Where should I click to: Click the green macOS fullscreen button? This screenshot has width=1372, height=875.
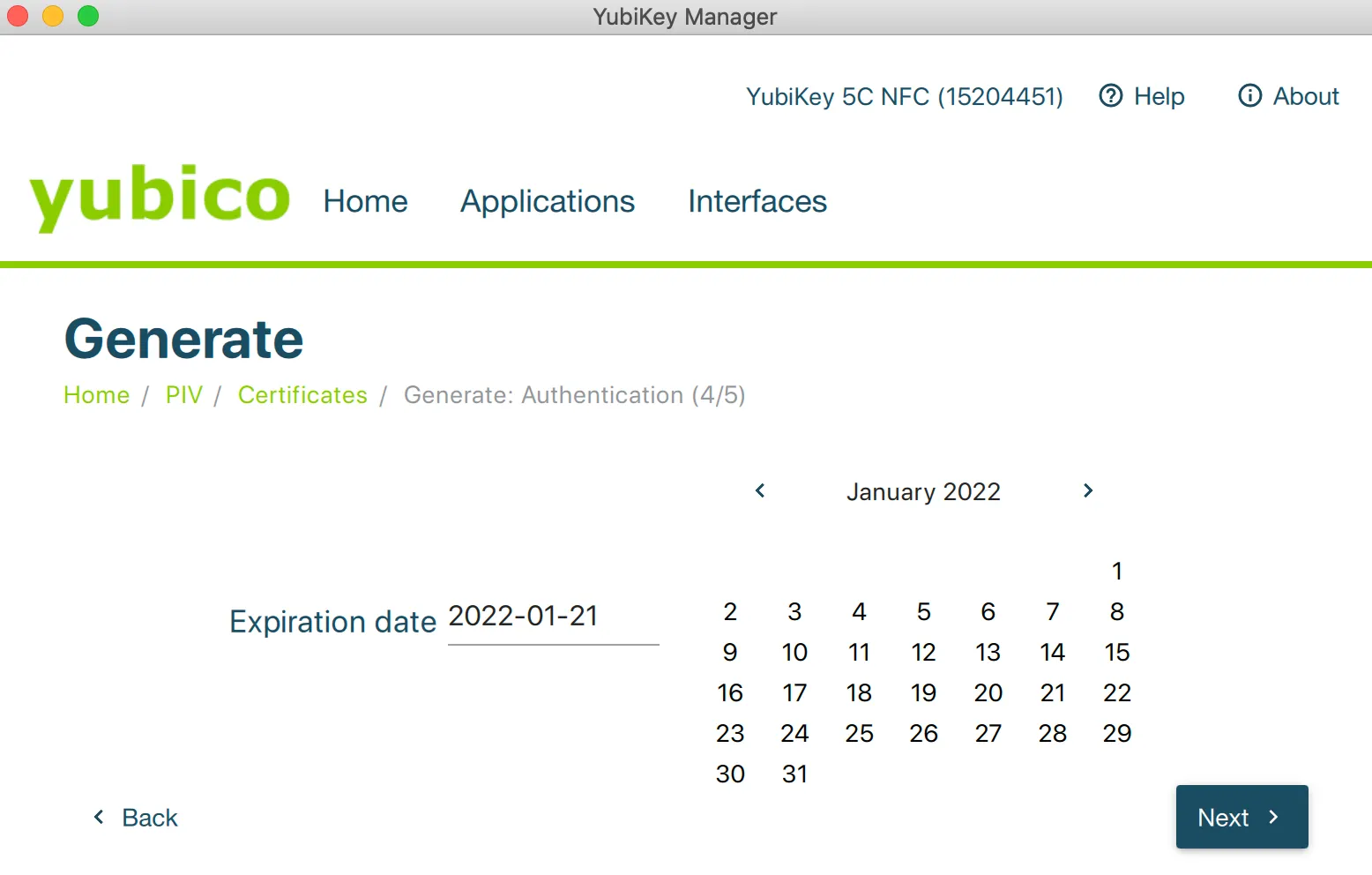88,17
